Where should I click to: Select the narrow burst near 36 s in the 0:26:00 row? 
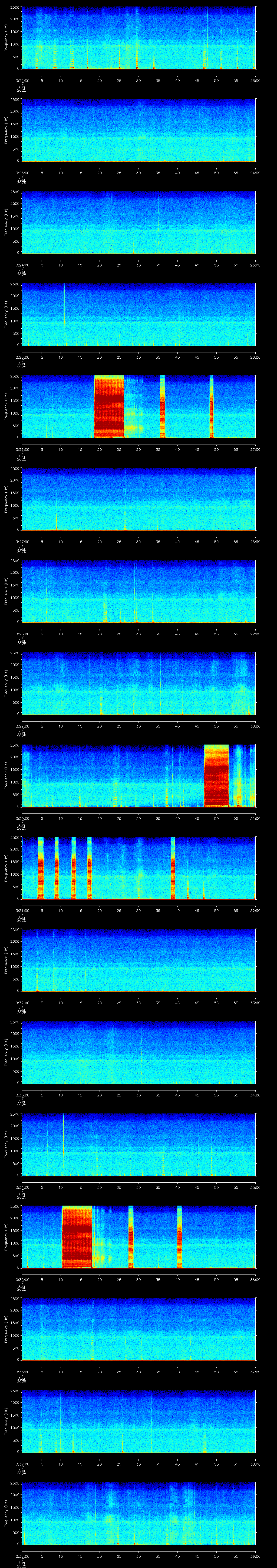pos(163,407)
